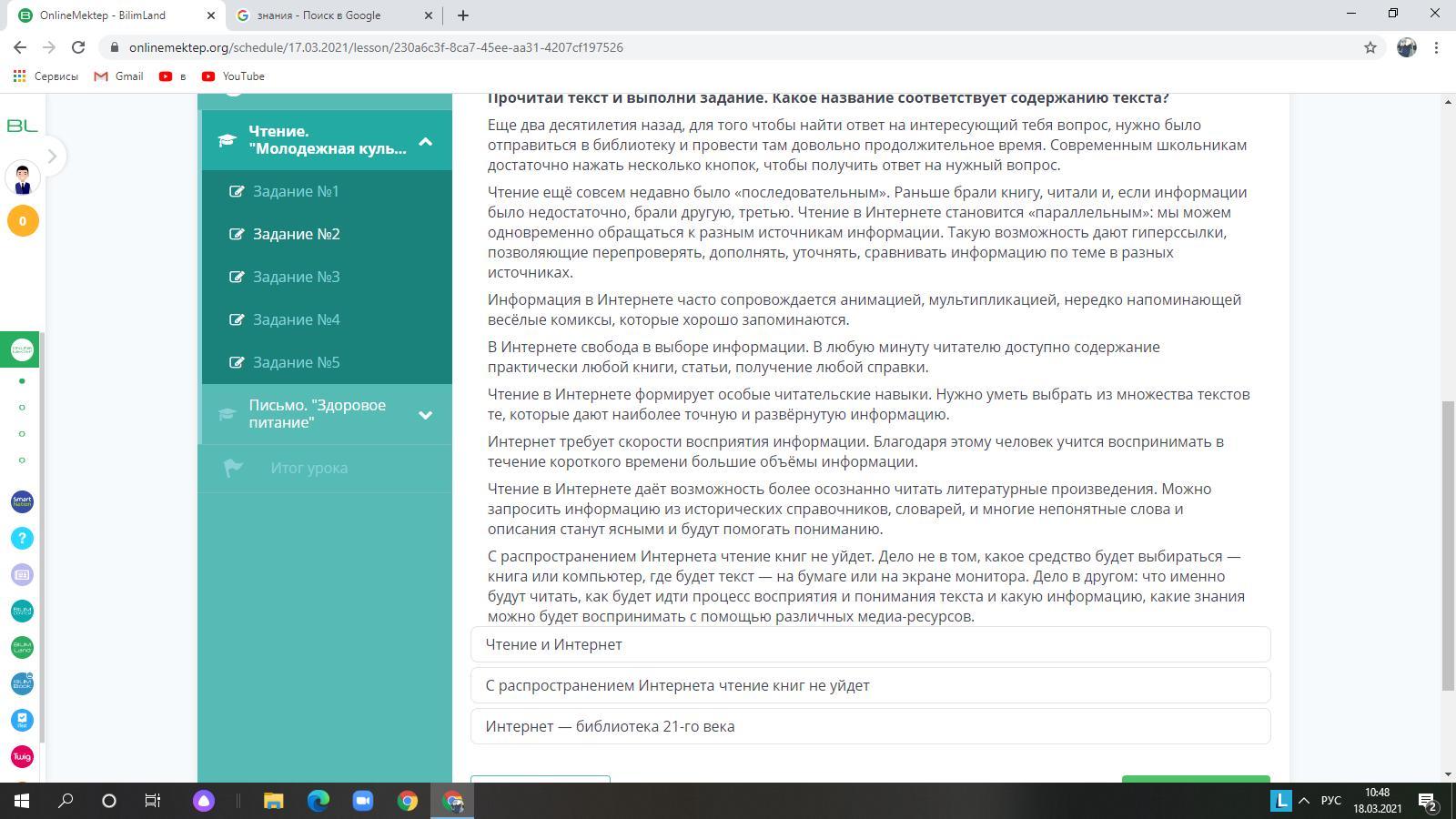
Task: Expand the Письмо "Здоровое питание" section chevron
Action: pos(425,415)
